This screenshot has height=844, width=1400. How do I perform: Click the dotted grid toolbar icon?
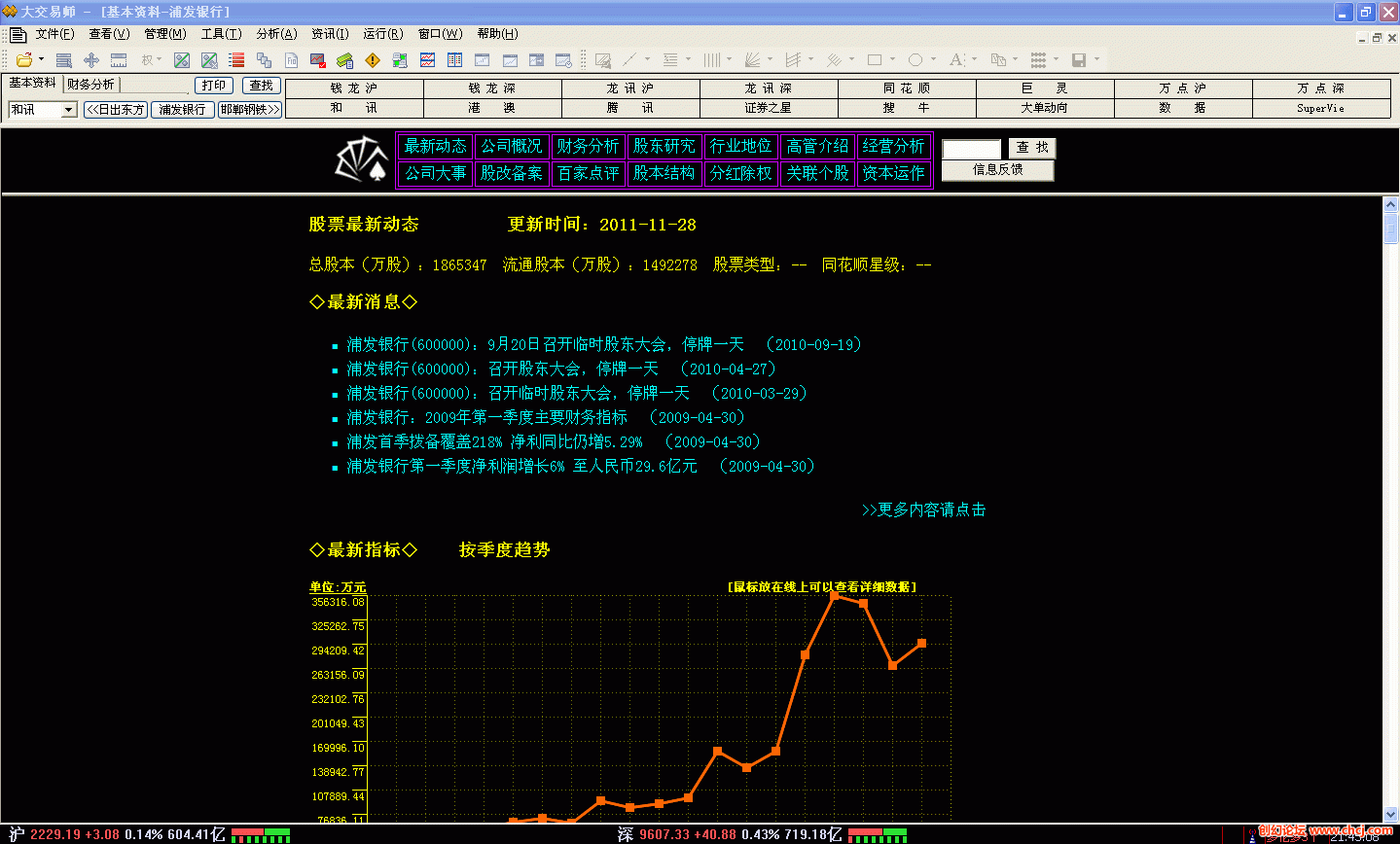[x=1038, y=59]
